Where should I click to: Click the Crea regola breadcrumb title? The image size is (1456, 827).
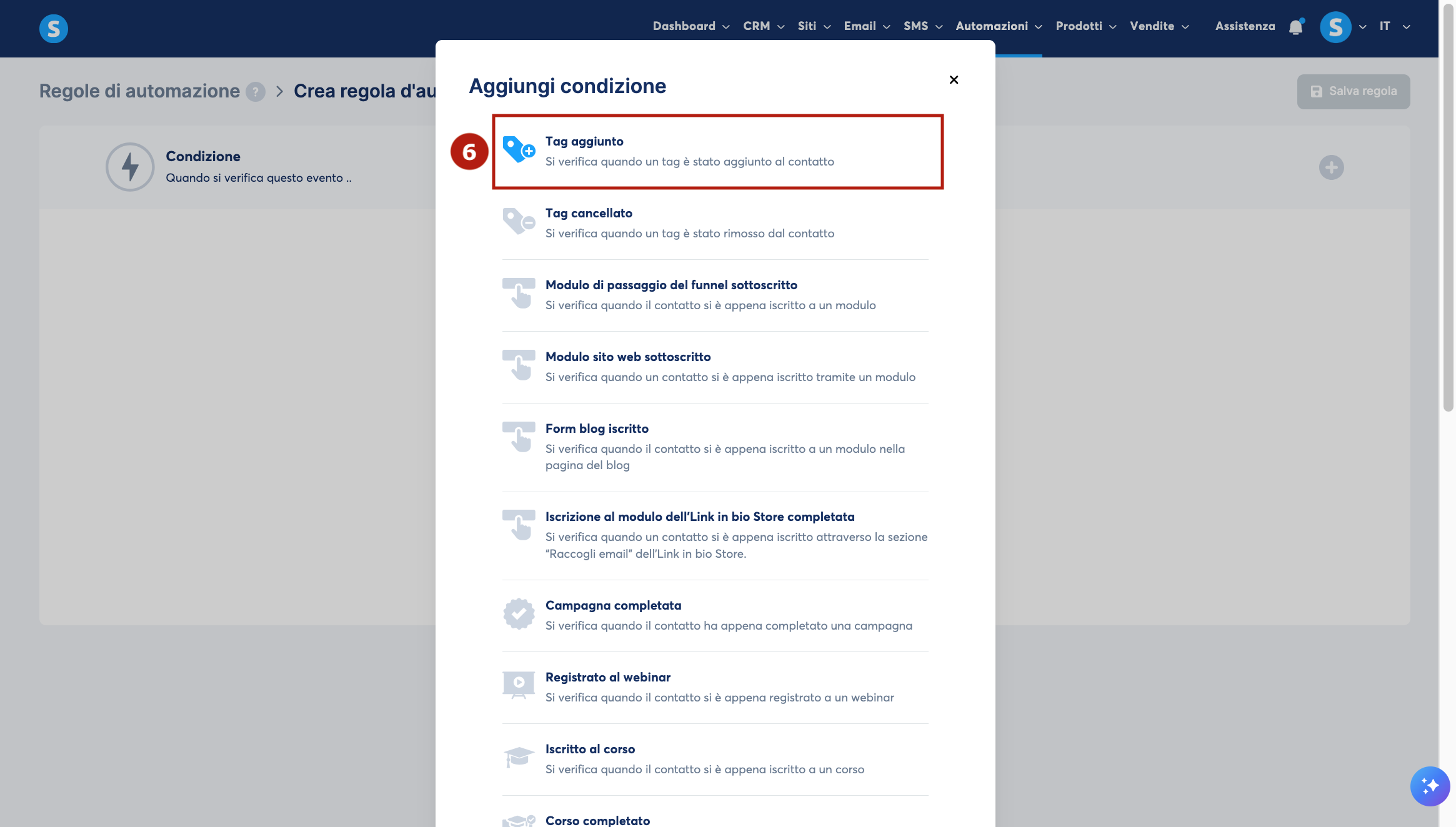coord(365,91)
